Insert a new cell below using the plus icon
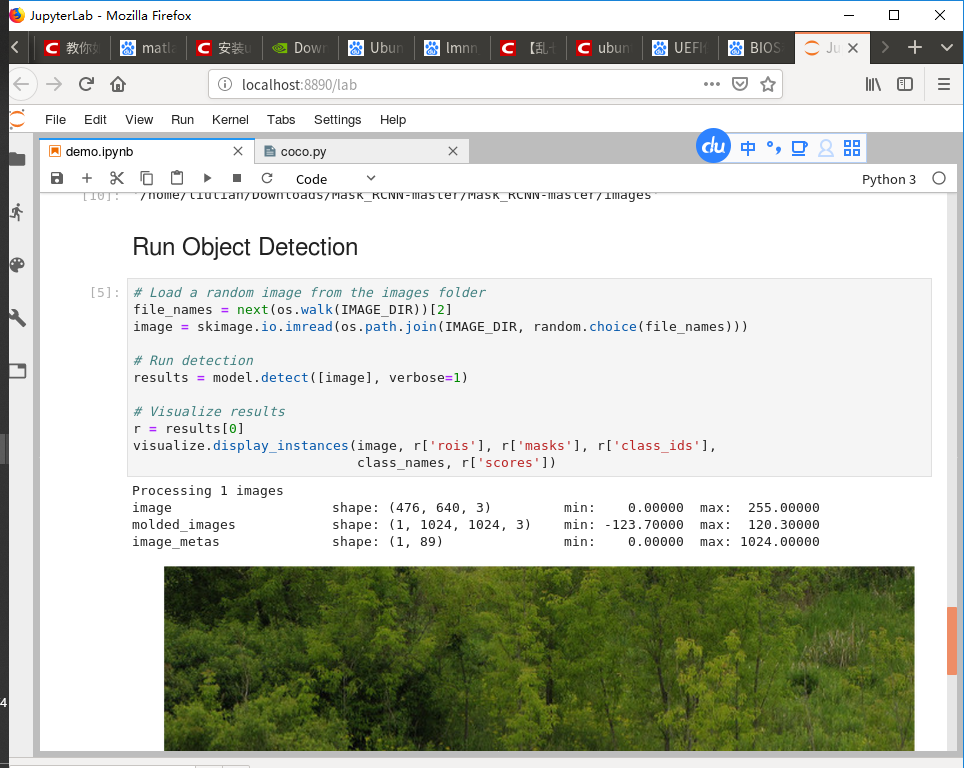The image size is (964, 768). [x=87, y=178]
